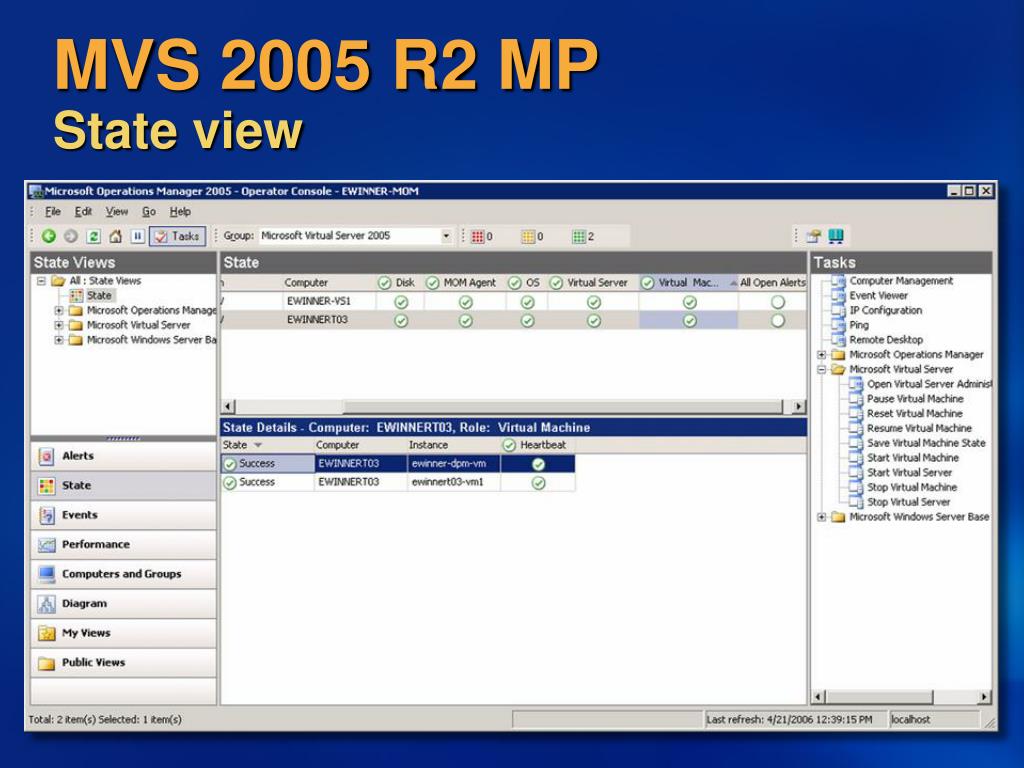Sort by the All Open Alerts column header
1024x768 pixels.
(771, 282)
